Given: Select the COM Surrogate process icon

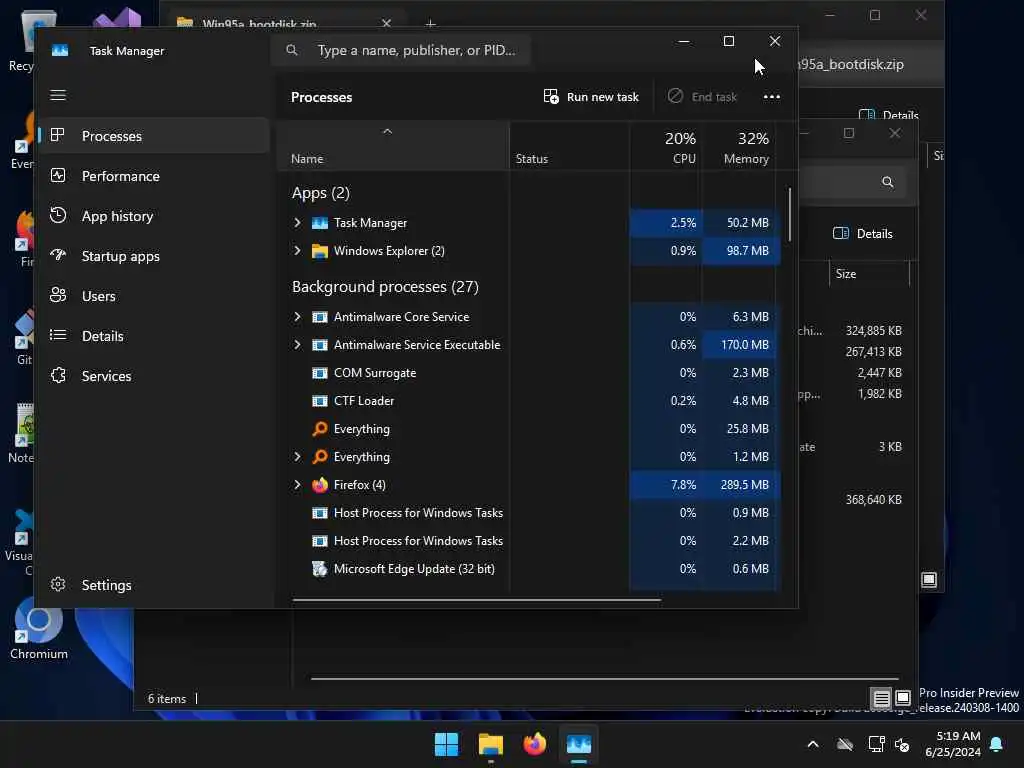Looking at the screenshot, I should click(x=319, y=373).
